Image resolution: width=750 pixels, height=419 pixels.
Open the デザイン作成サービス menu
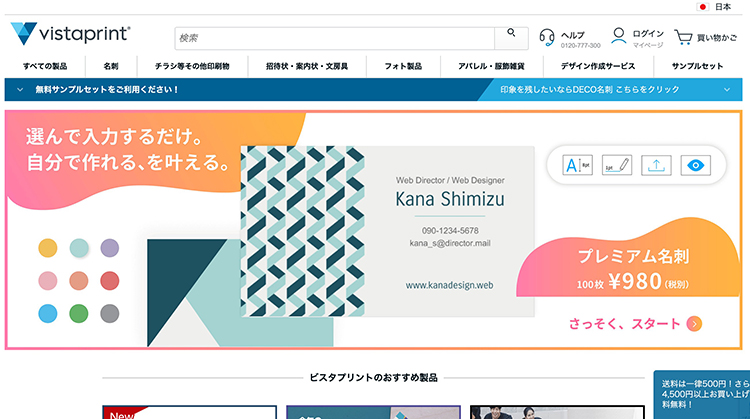598,66
